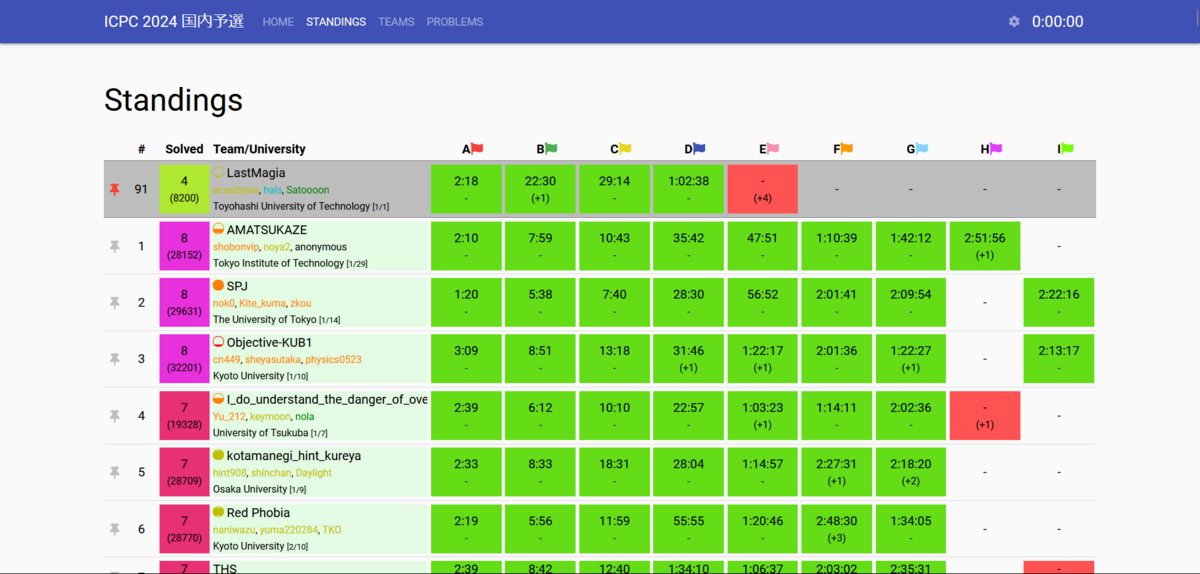The height and width of the screenshot is (574, 1200).
Task: Click the Team/University column header
Action: (259, 149)
